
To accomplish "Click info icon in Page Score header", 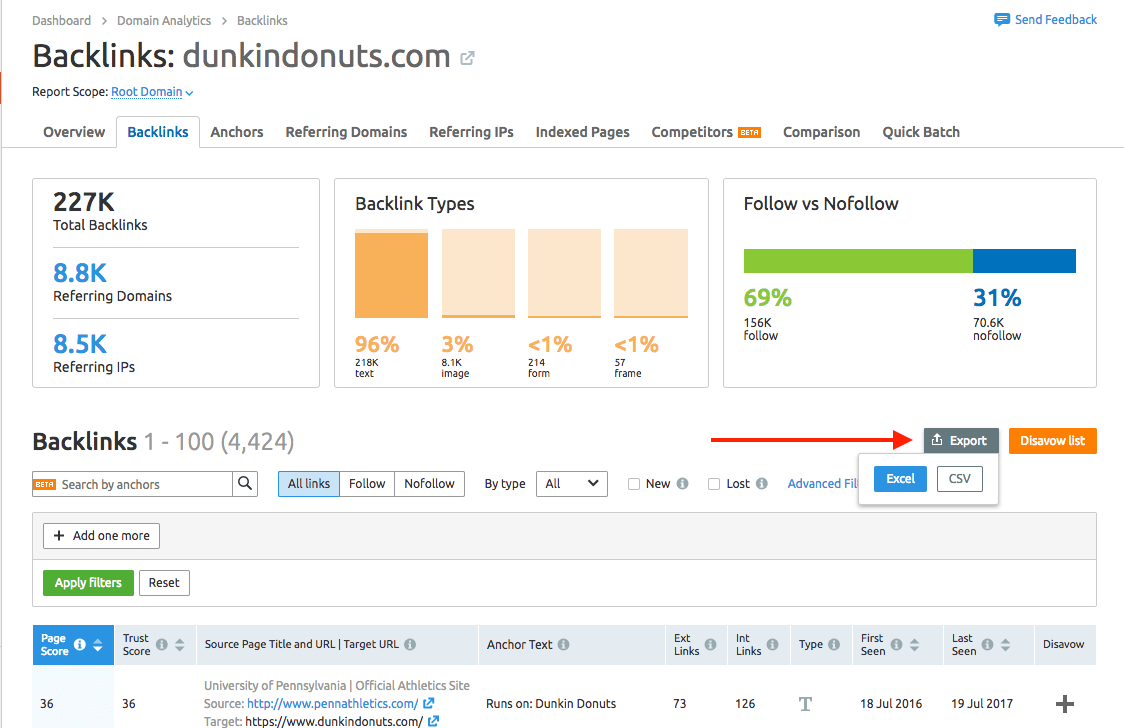I will [x=80, y=644].
